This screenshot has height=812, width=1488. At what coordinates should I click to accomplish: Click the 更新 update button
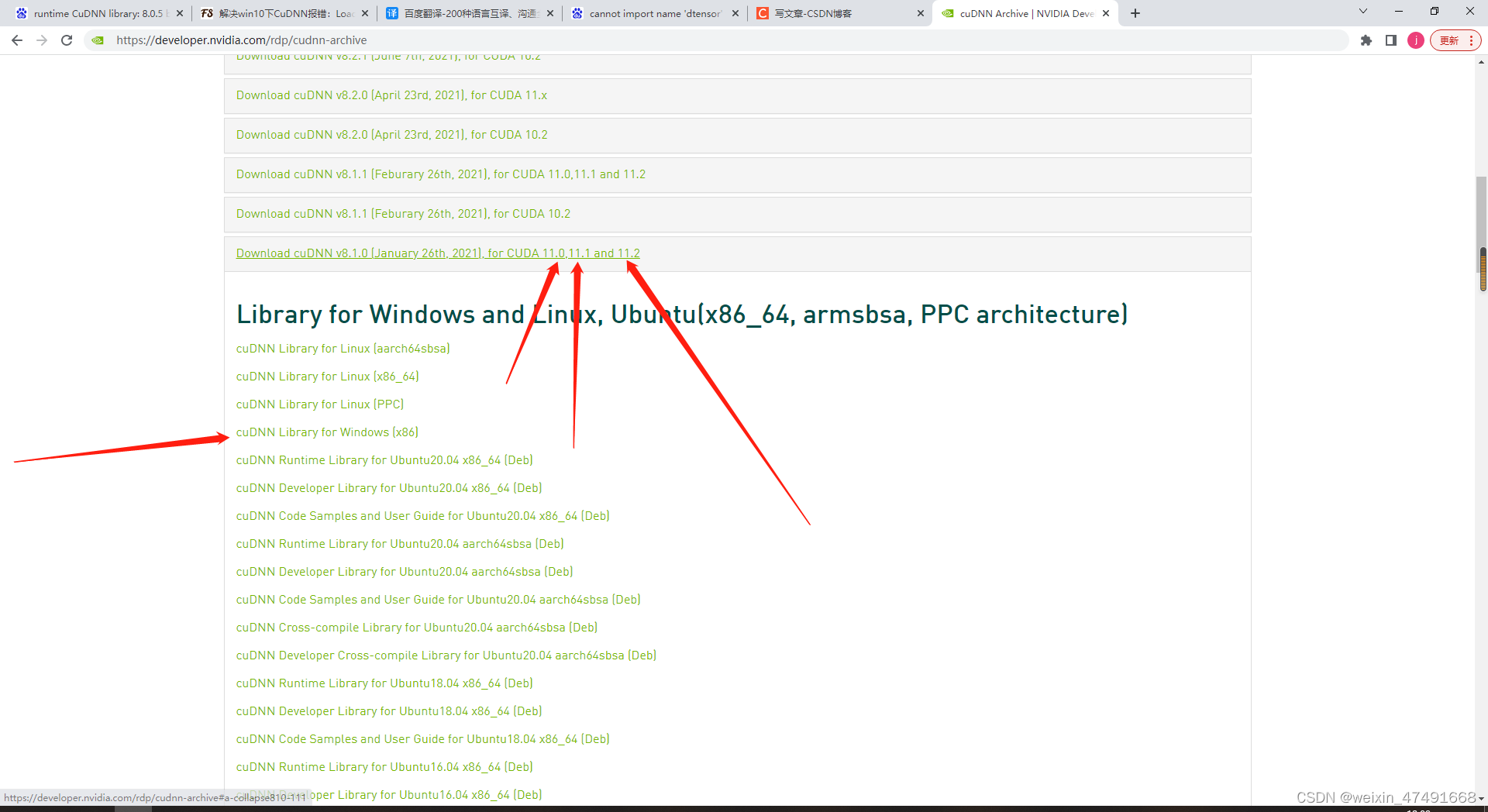click(x=1455, y=40)
